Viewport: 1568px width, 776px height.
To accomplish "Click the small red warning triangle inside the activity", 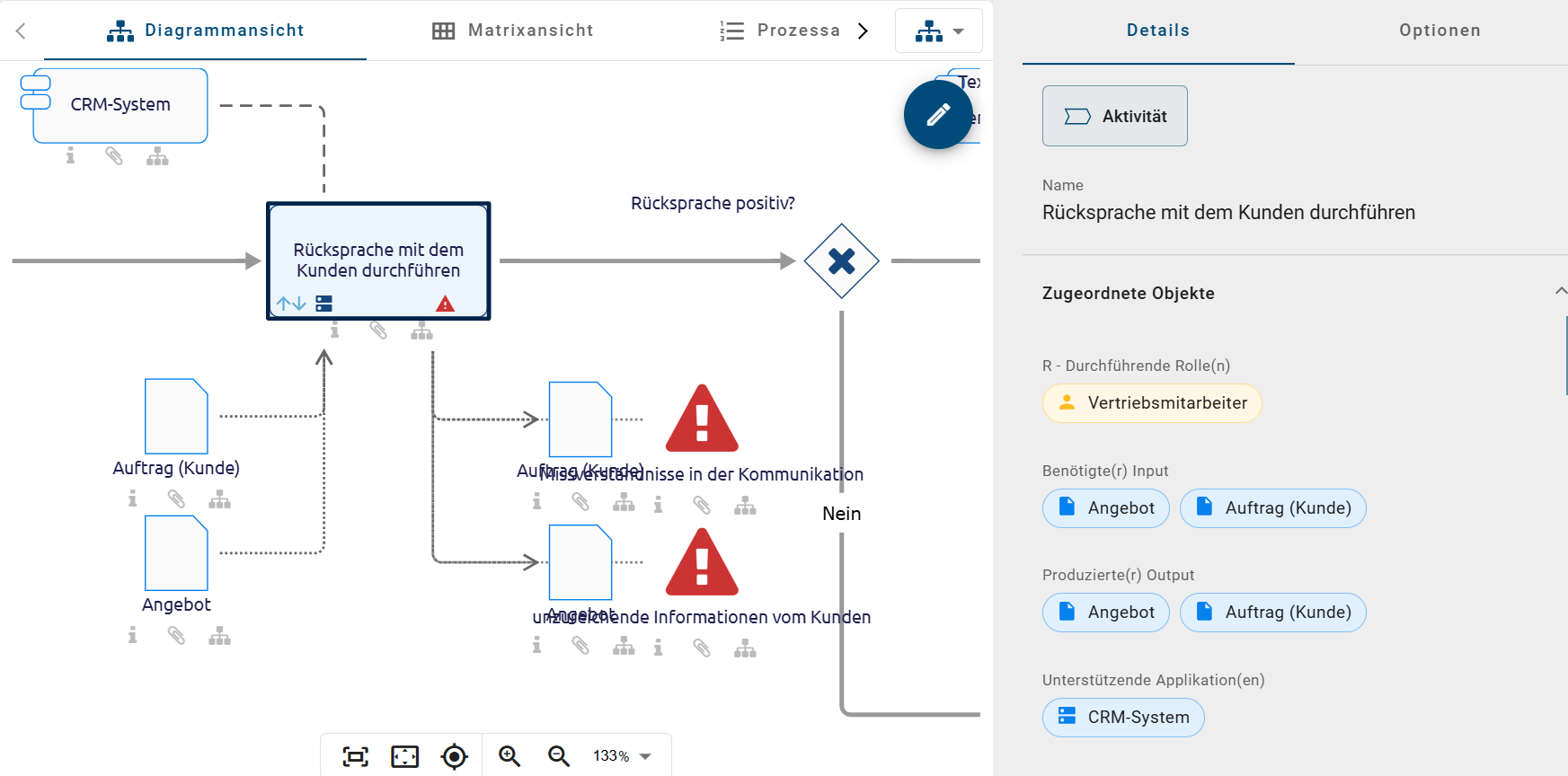I will click(x=445, y=304).
